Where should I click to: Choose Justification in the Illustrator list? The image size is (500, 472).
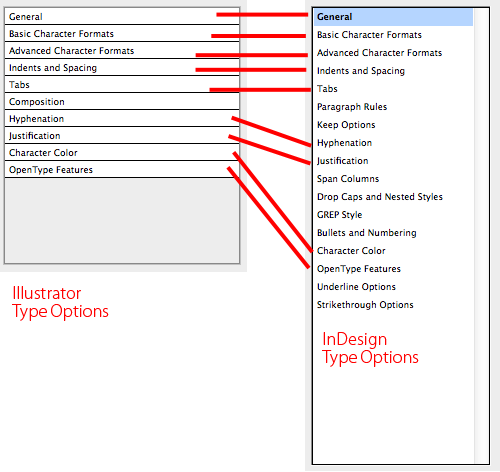(122, 135)
